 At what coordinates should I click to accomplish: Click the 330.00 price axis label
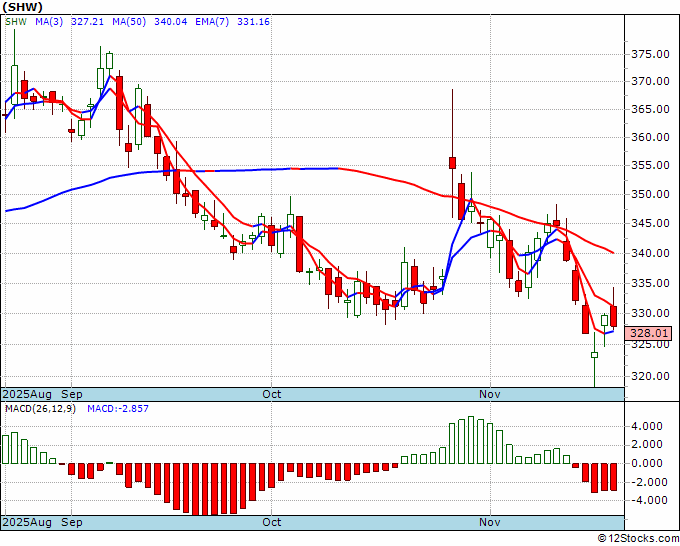[650, 313]
